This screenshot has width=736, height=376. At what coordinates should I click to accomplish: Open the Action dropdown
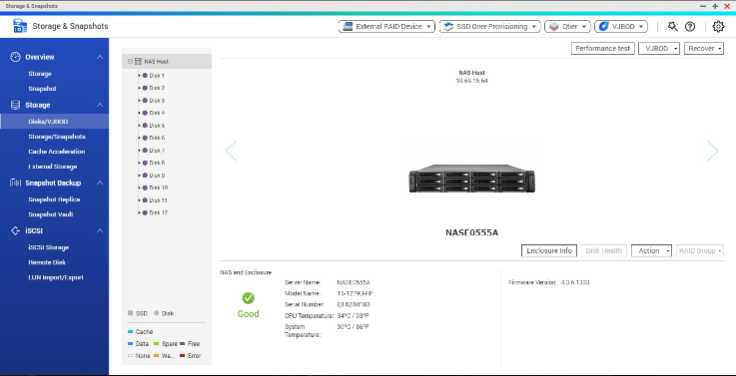[652, 251]
